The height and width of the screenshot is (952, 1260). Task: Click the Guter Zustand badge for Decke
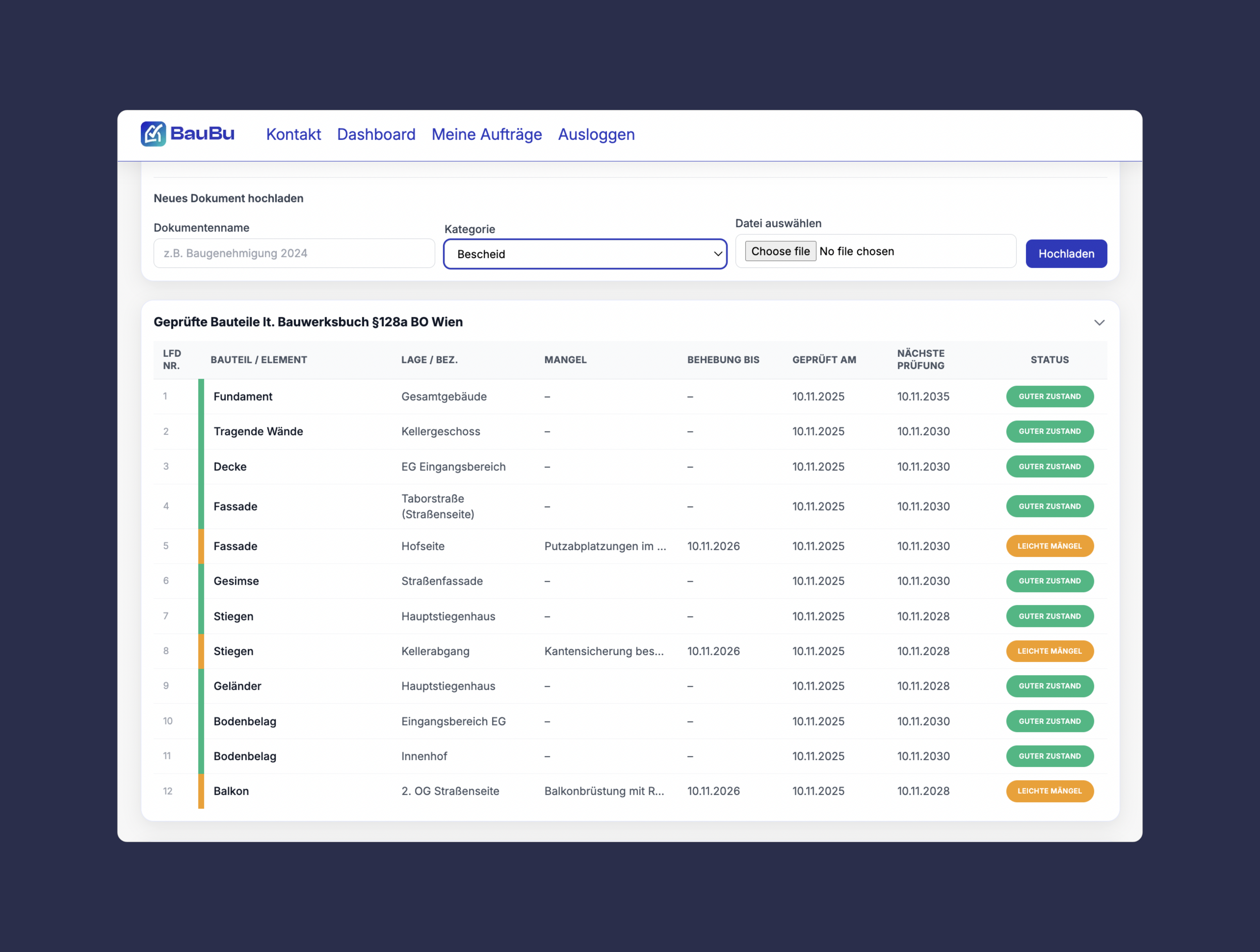(x=1049, y=467)
